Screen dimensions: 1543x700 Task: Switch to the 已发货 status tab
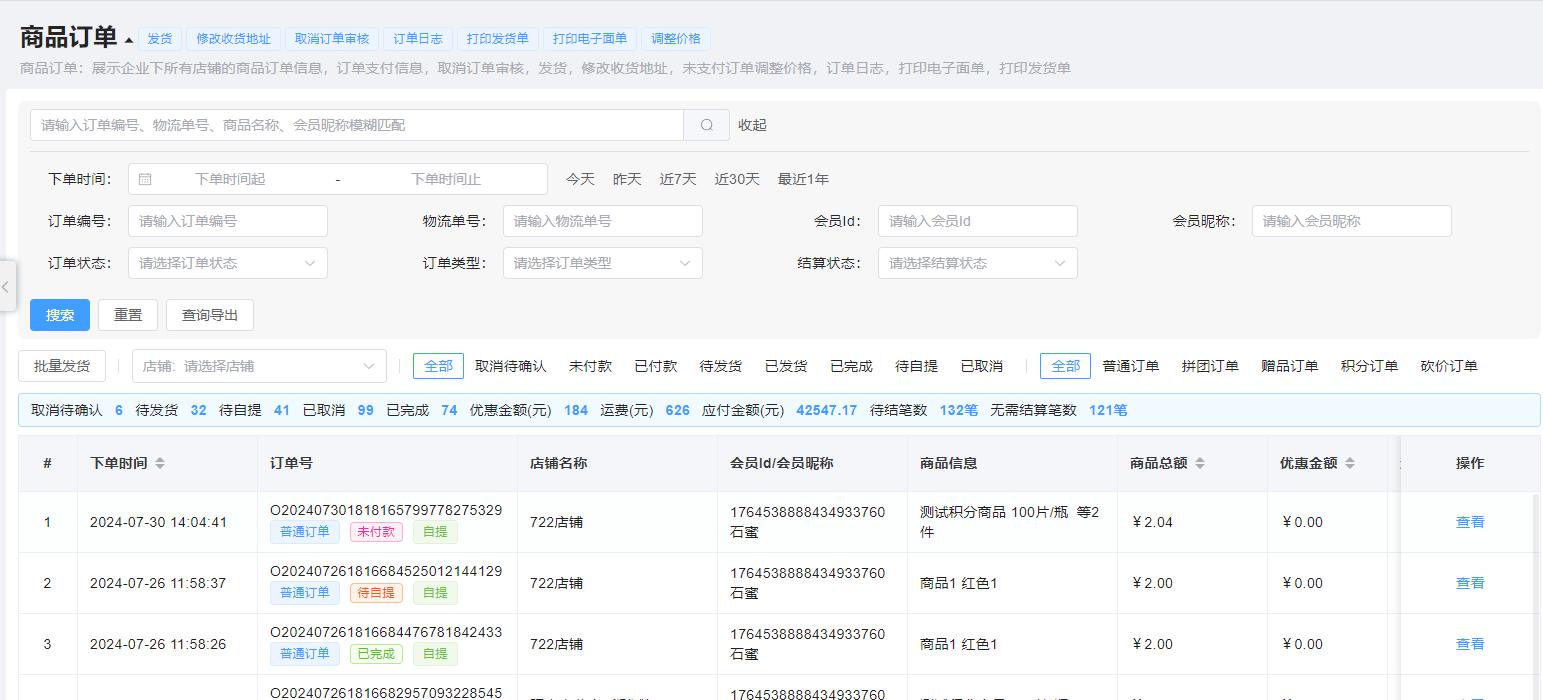[x=786, y=366]
